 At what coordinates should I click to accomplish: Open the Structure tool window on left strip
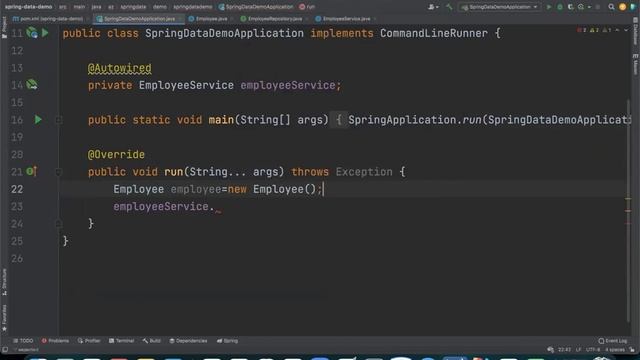tap(4, 282)
